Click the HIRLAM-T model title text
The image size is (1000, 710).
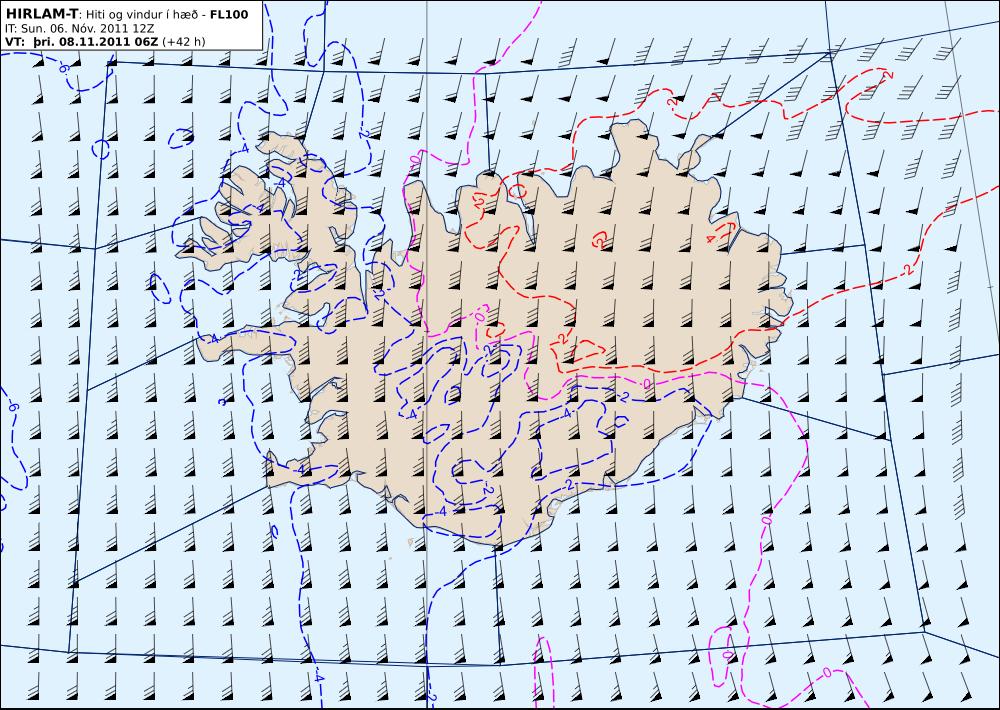(x=42, y=14)
